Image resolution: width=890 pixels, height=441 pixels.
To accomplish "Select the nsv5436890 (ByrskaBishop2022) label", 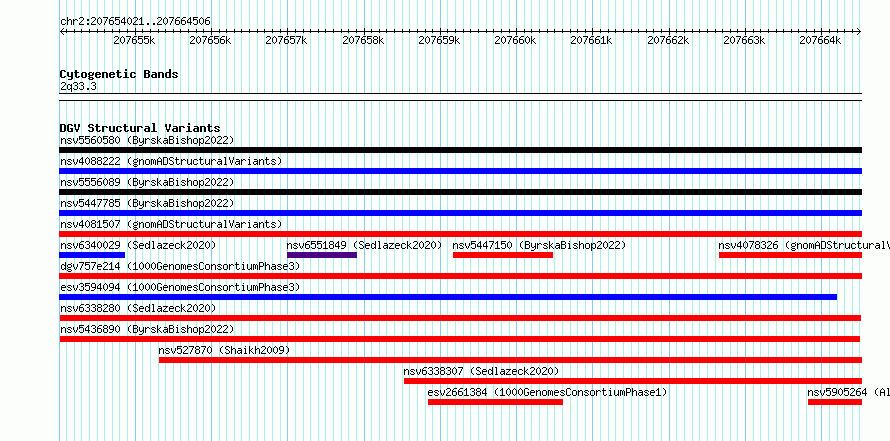I will click(147, 329).
